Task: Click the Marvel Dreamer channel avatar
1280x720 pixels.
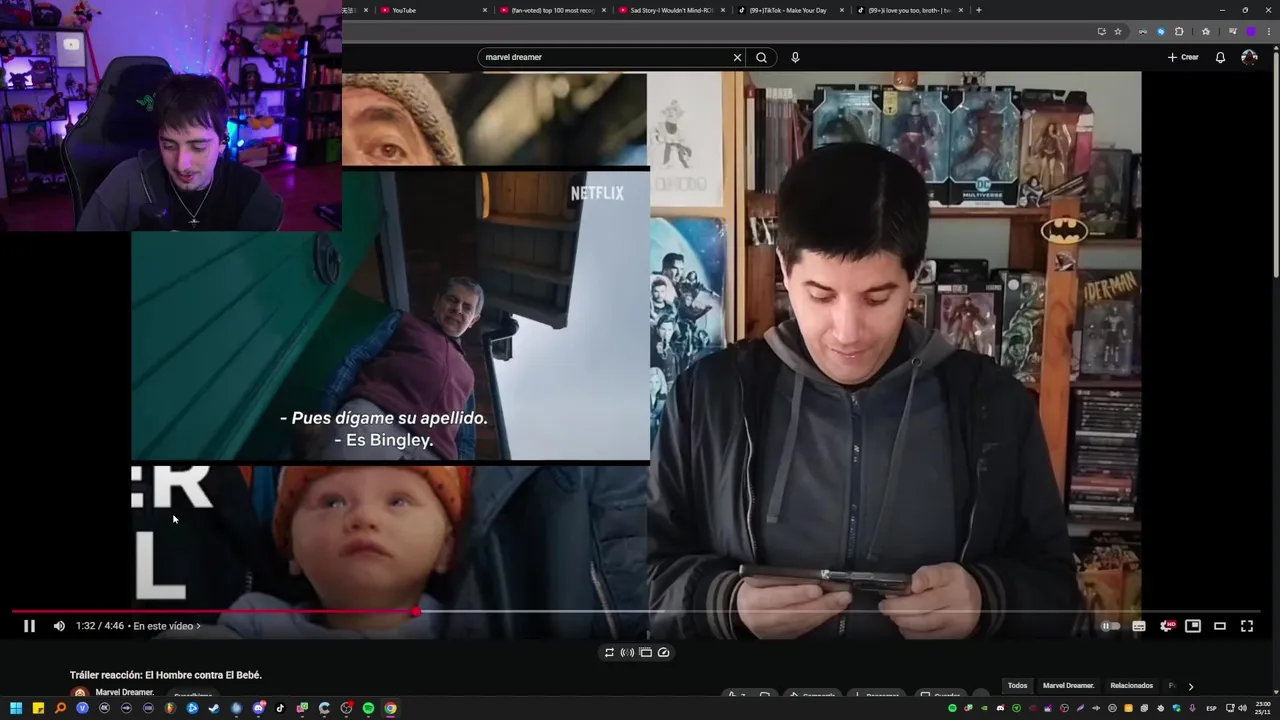Action: tap(80, 693)
